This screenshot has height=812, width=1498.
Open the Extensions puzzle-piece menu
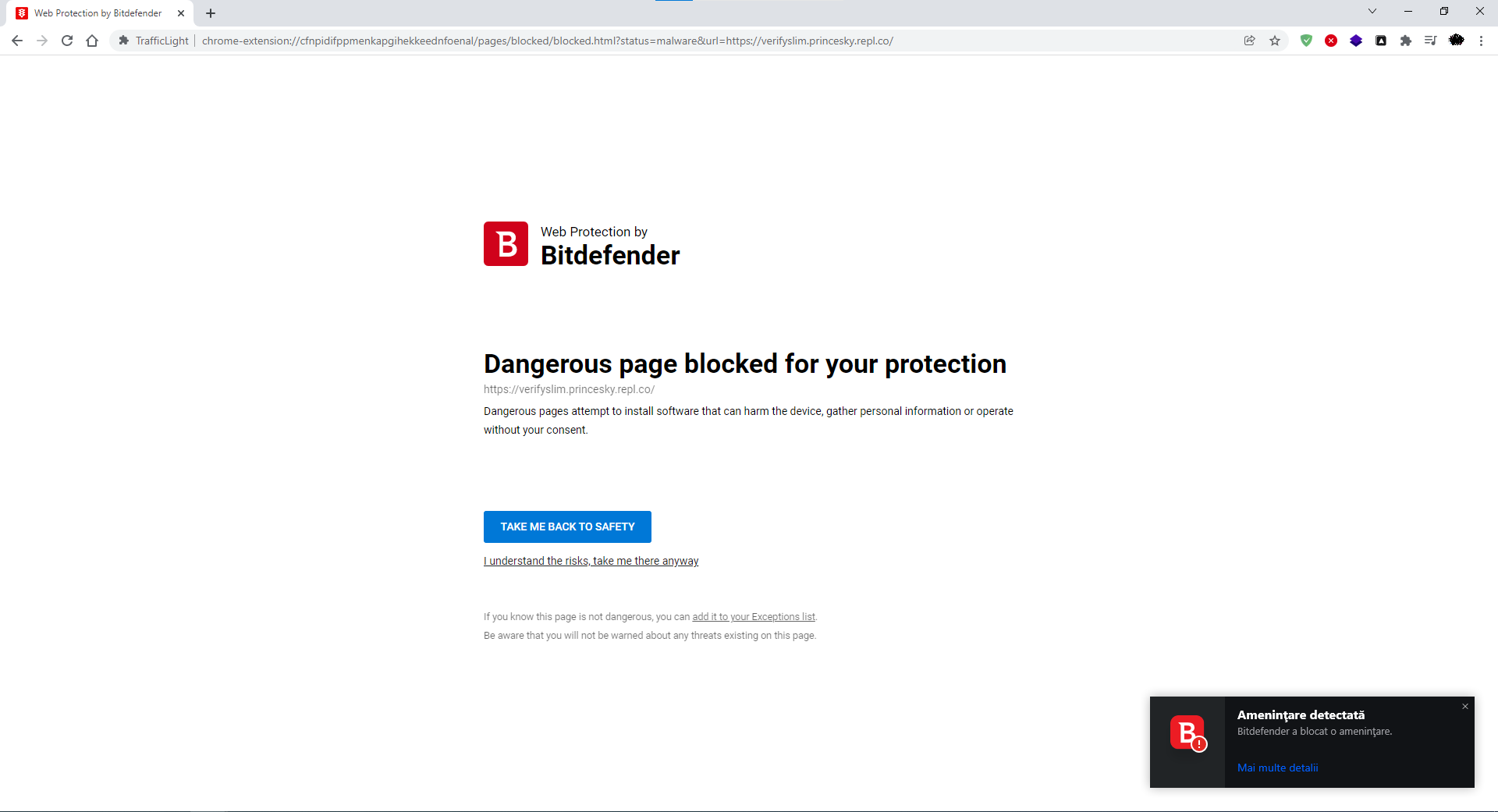pos(1406,41)
